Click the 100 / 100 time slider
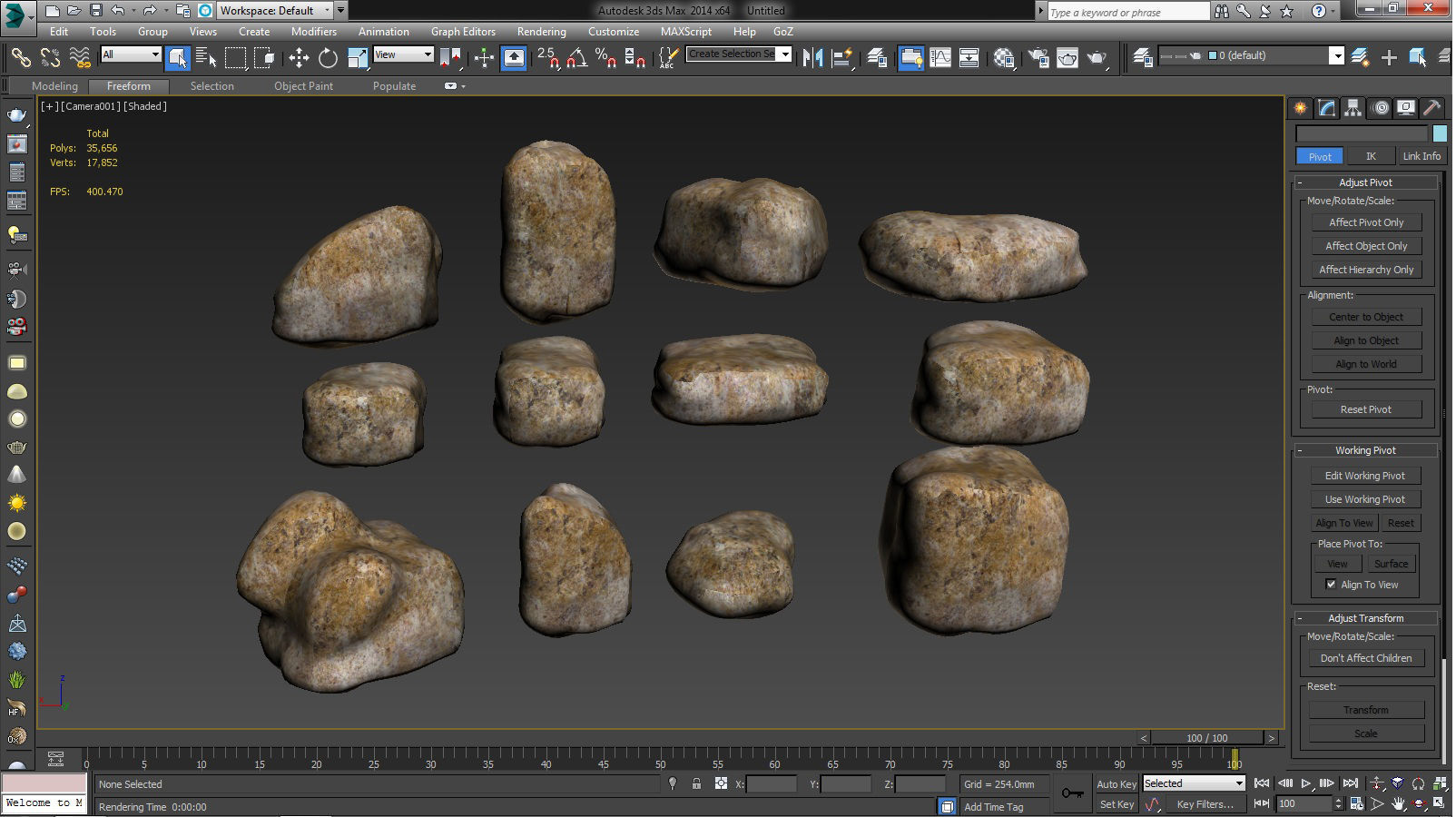 pyautogui.click(x=1206, y=738)
